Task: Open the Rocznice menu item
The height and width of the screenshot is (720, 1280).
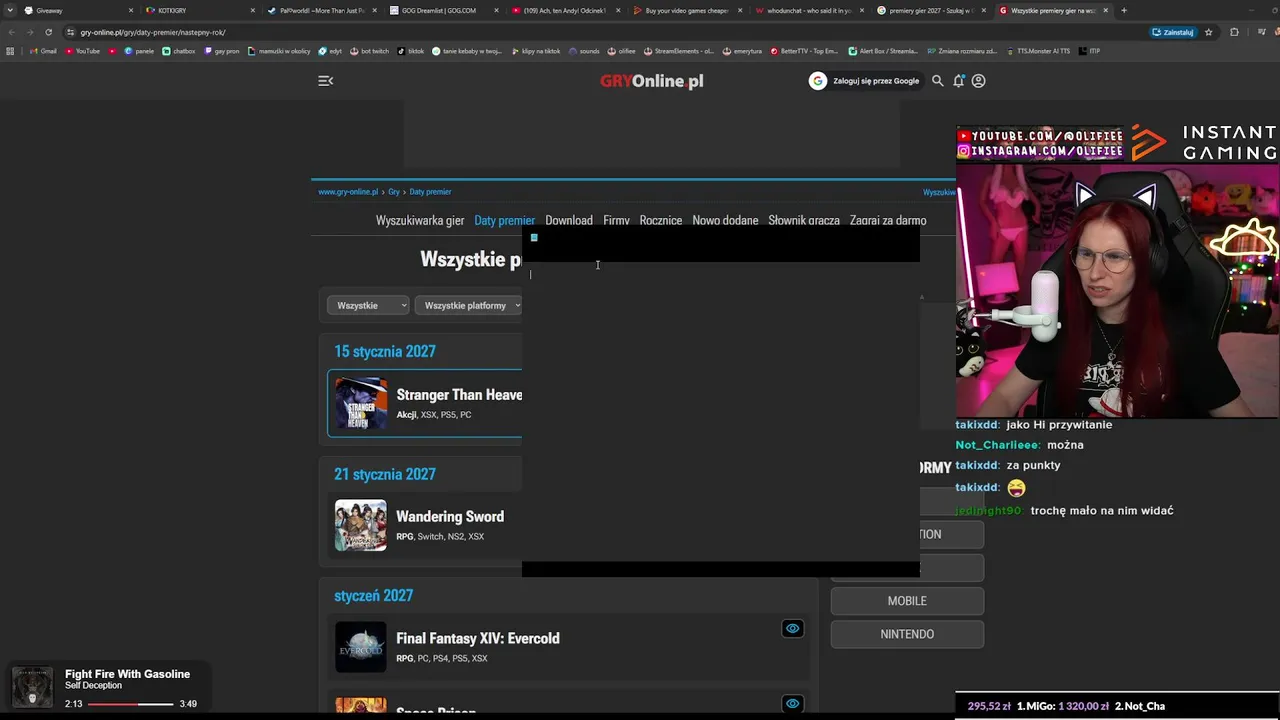Action: click(x=661, y=220)
